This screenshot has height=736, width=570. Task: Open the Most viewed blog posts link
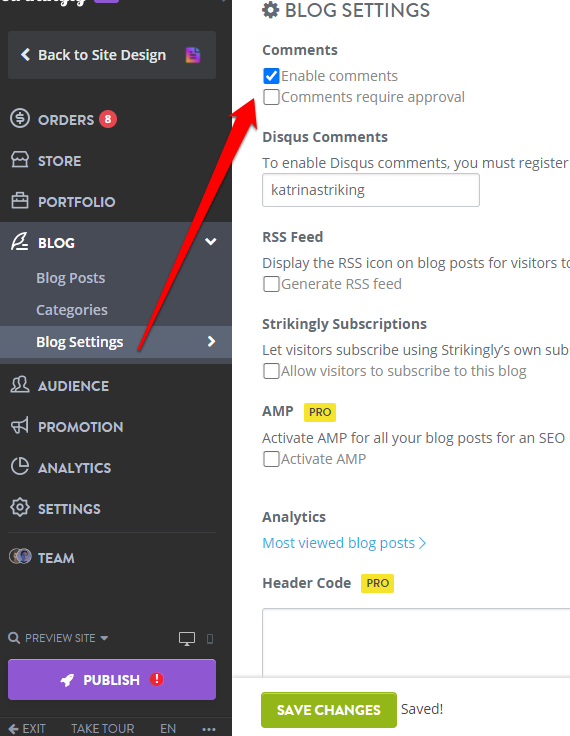344,543
